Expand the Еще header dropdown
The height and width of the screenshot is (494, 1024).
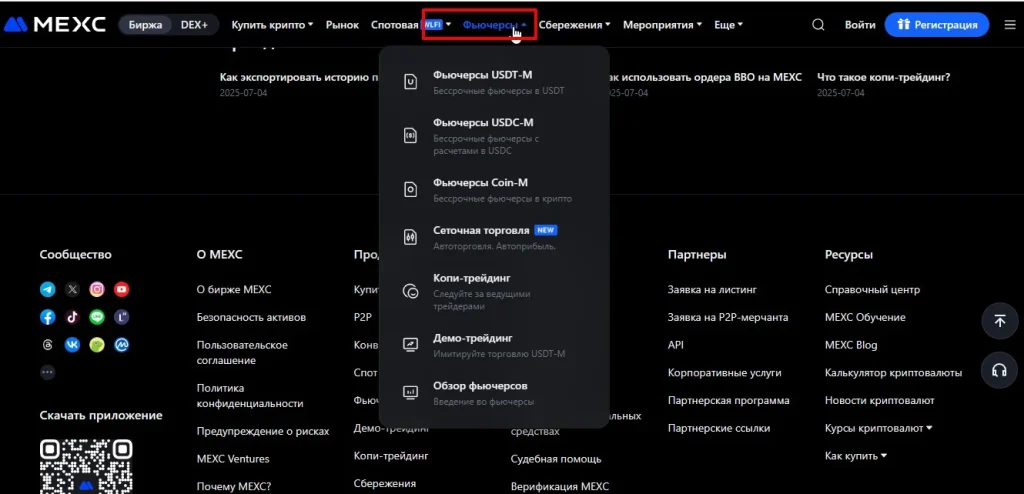[x=728, y=25]
